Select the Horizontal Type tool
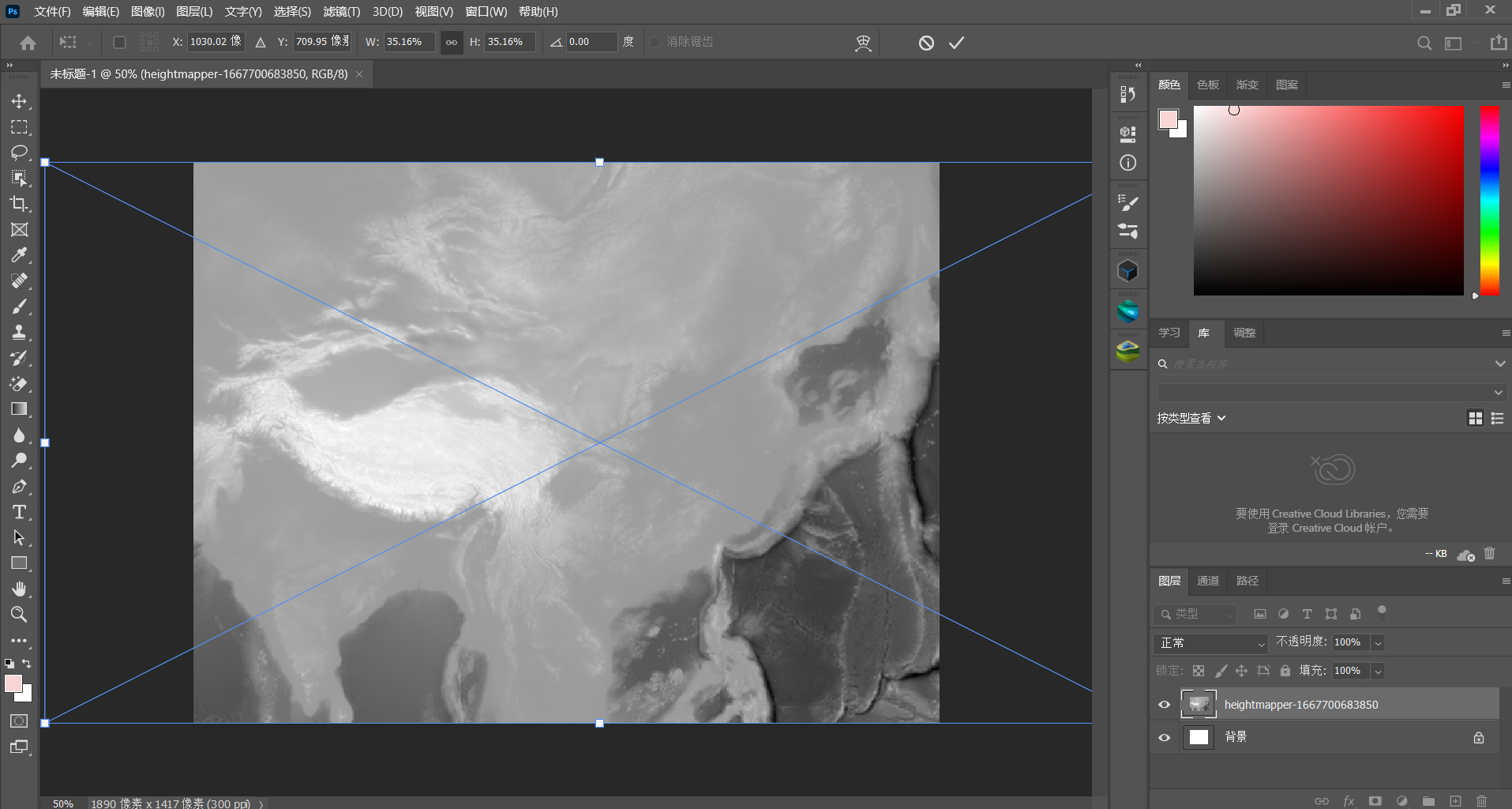The width and height of the screenshot is (1512, 809). (19, 512)
